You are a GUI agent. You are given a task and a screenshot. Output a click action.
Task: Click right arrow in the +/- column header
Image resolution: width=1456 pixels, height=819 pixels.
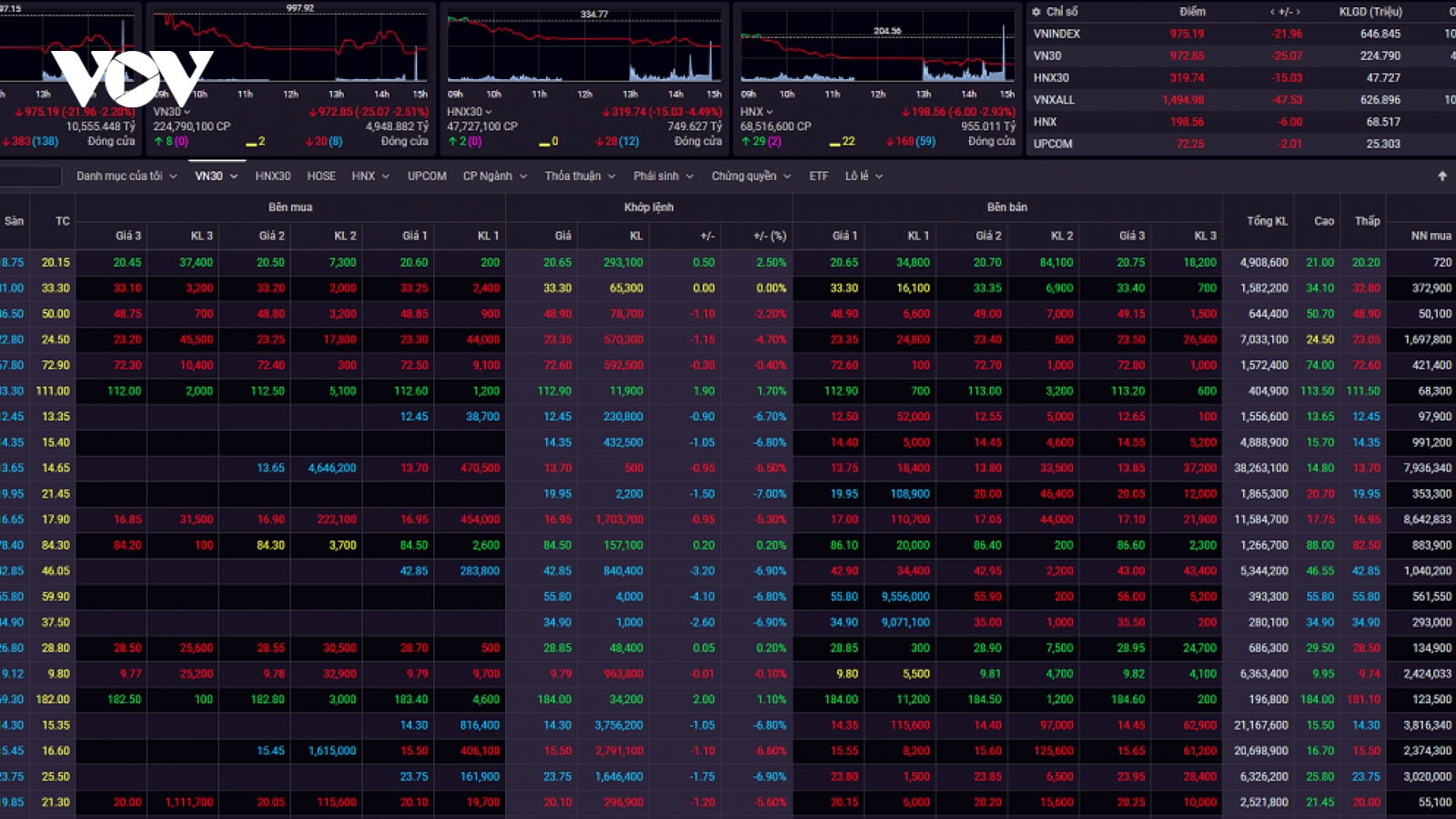pyautogui.click(x=1299, y=12)
